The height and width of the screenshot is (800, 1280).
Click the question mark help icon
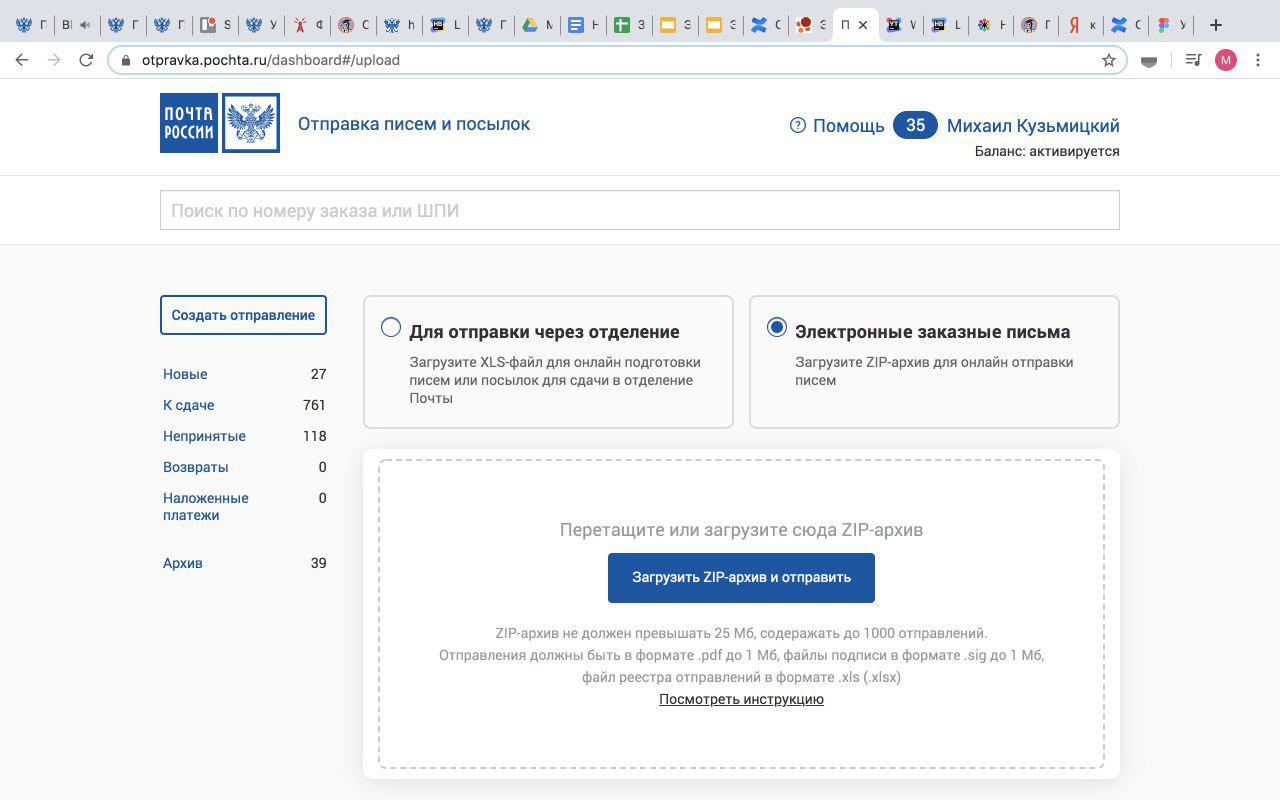(x=797, y=125)
